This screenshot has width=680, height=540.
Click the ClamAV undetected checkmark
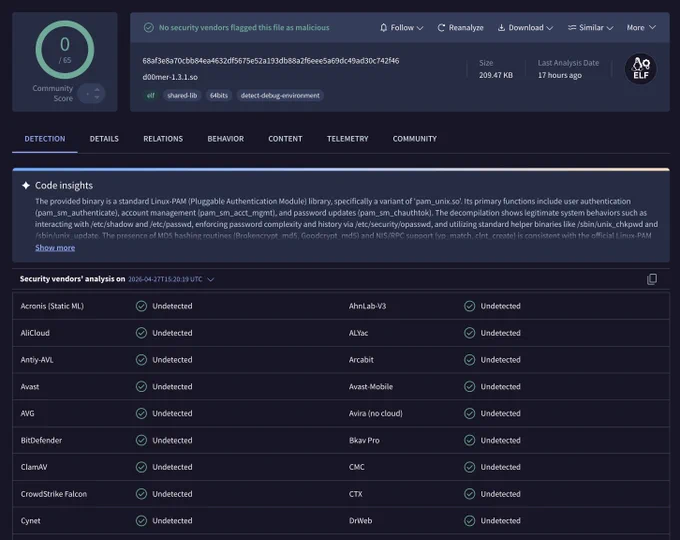141,467
